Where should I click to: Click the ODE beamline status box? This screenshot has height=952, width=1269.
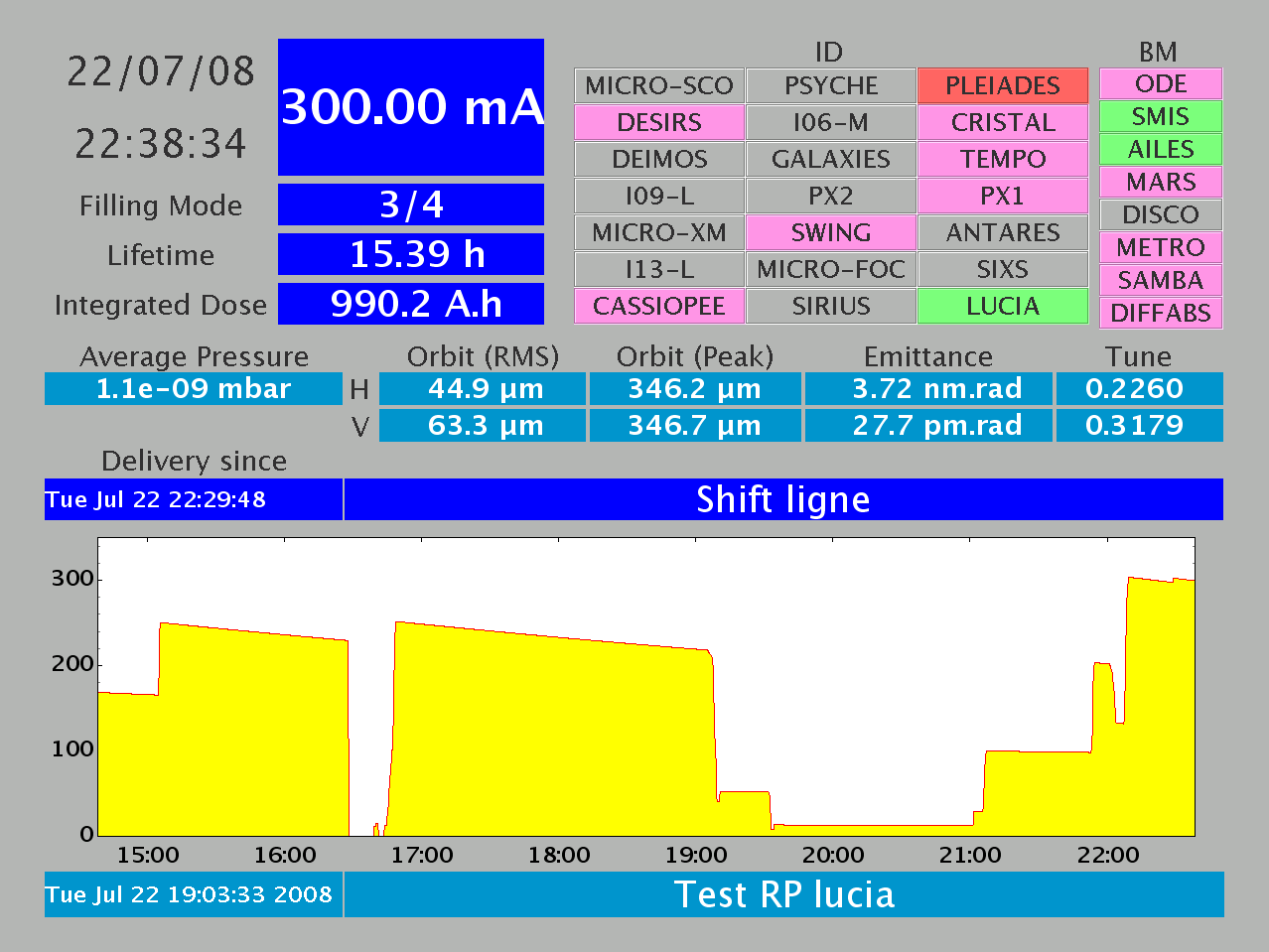tap(1160, 83)
